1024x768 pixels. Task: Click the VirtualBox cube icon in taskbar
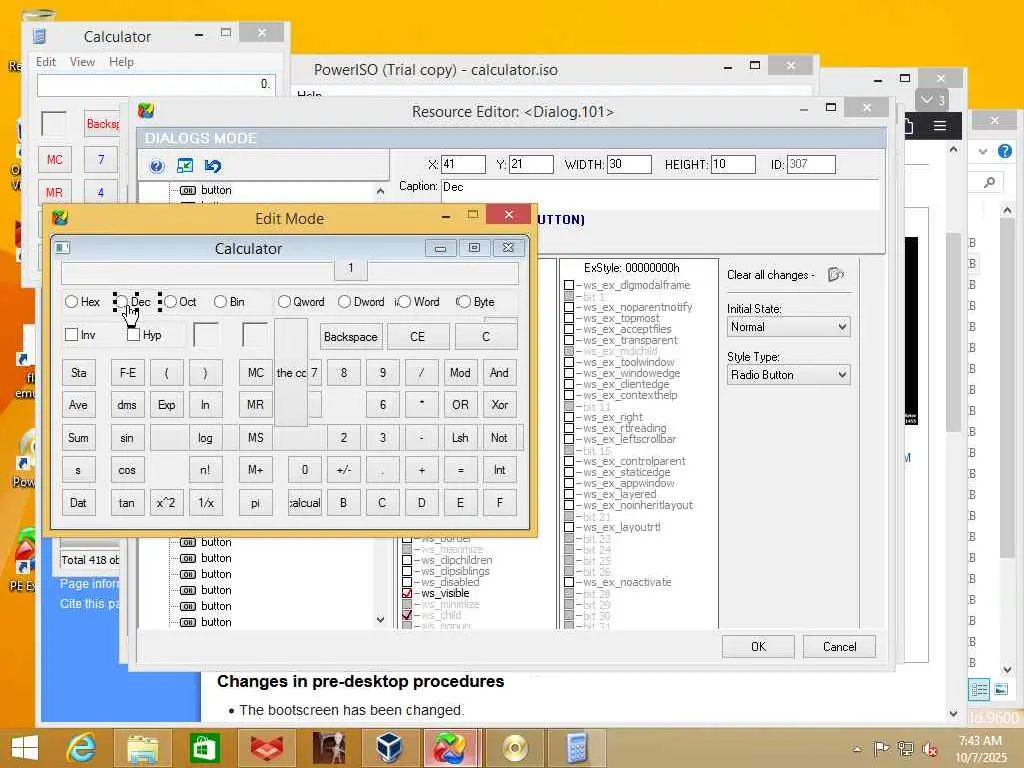click(x=390, y=748)
